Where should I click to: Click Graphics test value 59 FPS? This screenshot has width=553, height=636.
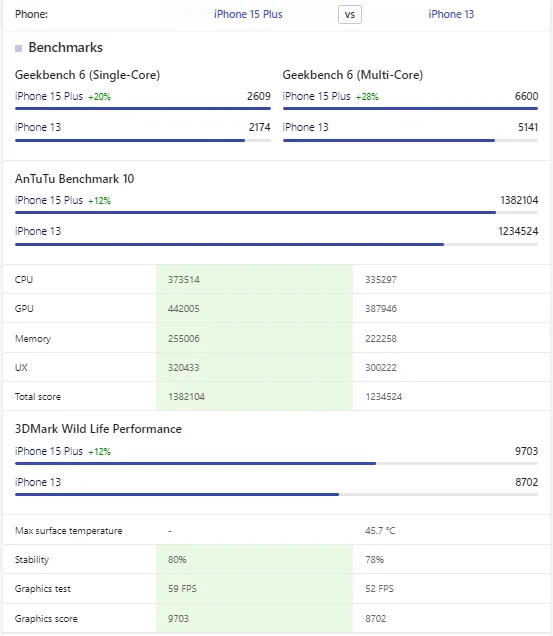182,589
